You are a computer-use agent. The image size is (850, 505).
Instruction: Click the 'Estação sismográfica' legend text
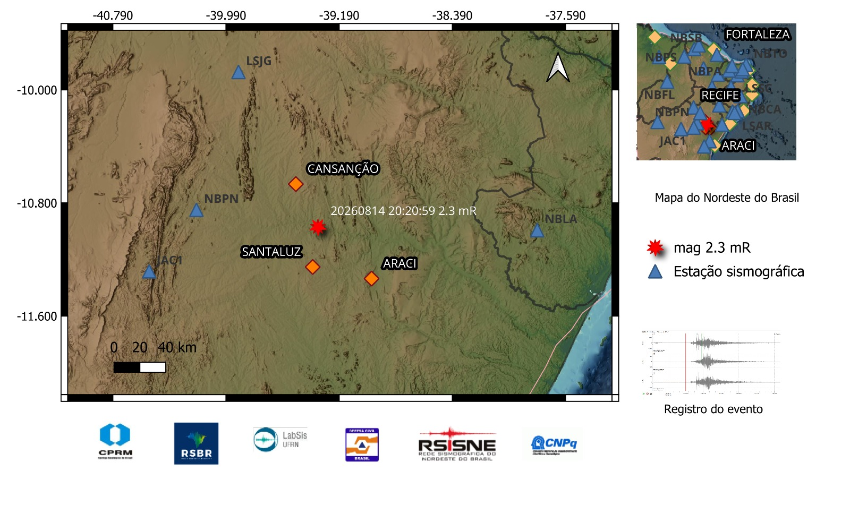[x=739, y=272]
